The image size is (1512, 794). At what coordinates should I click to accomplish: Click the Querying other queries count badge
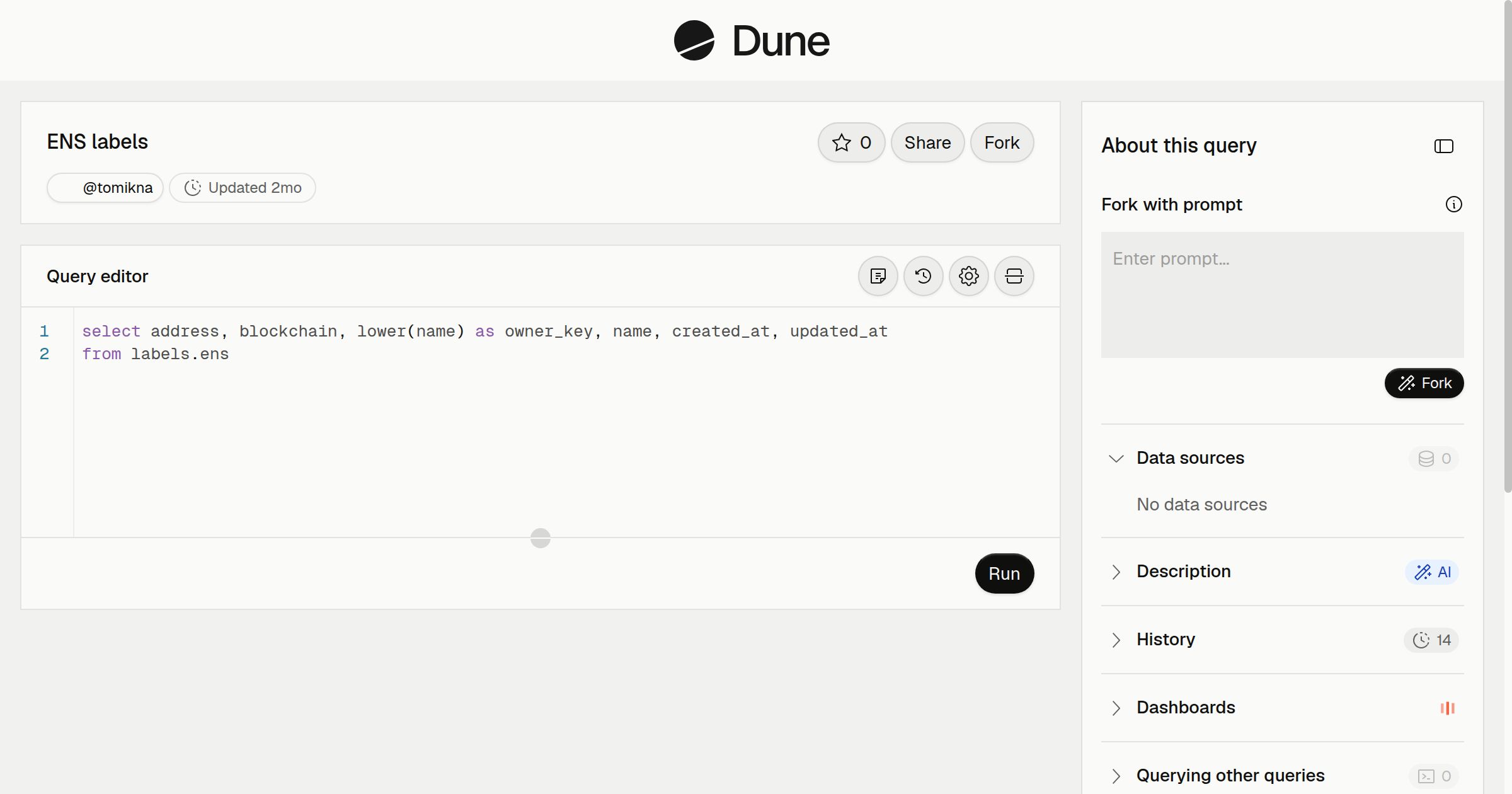[1434, 776]
